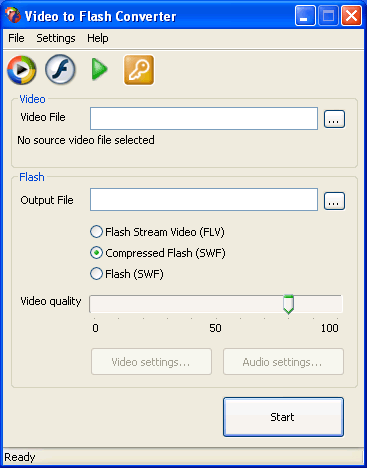Browse for the output file location
This screenshot has width=367, height=468.
click(x=334, y=201)
